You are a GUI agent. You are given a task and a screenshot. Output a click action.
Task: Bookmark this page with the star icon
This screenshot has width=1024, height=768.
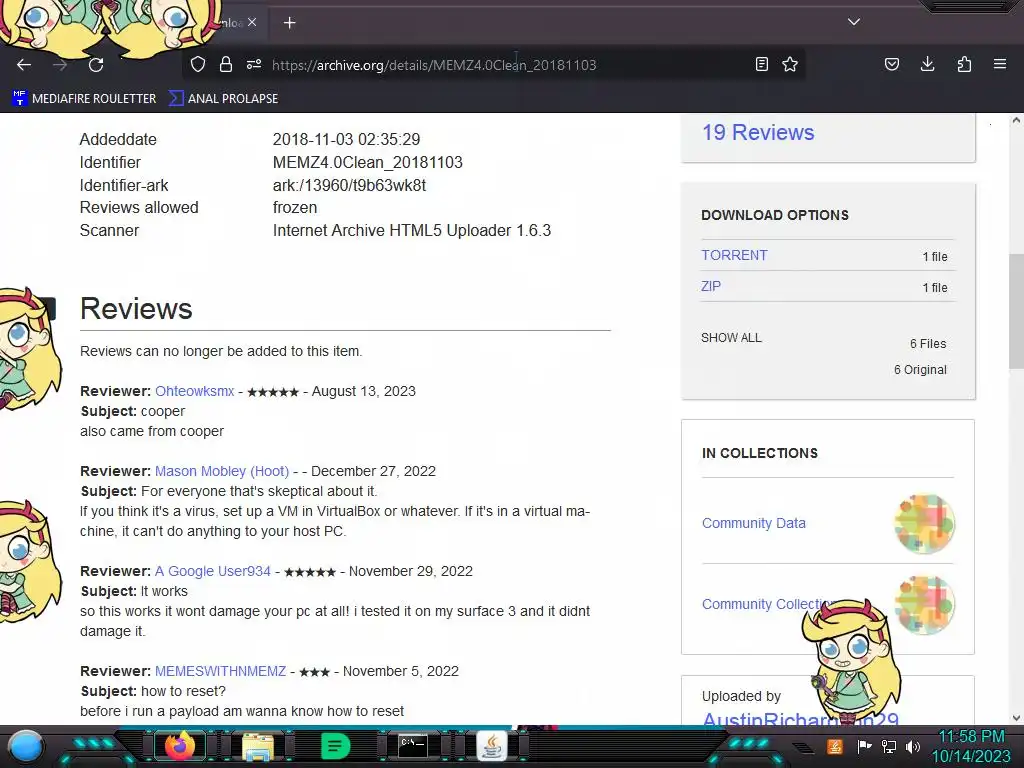pos(790,64)
